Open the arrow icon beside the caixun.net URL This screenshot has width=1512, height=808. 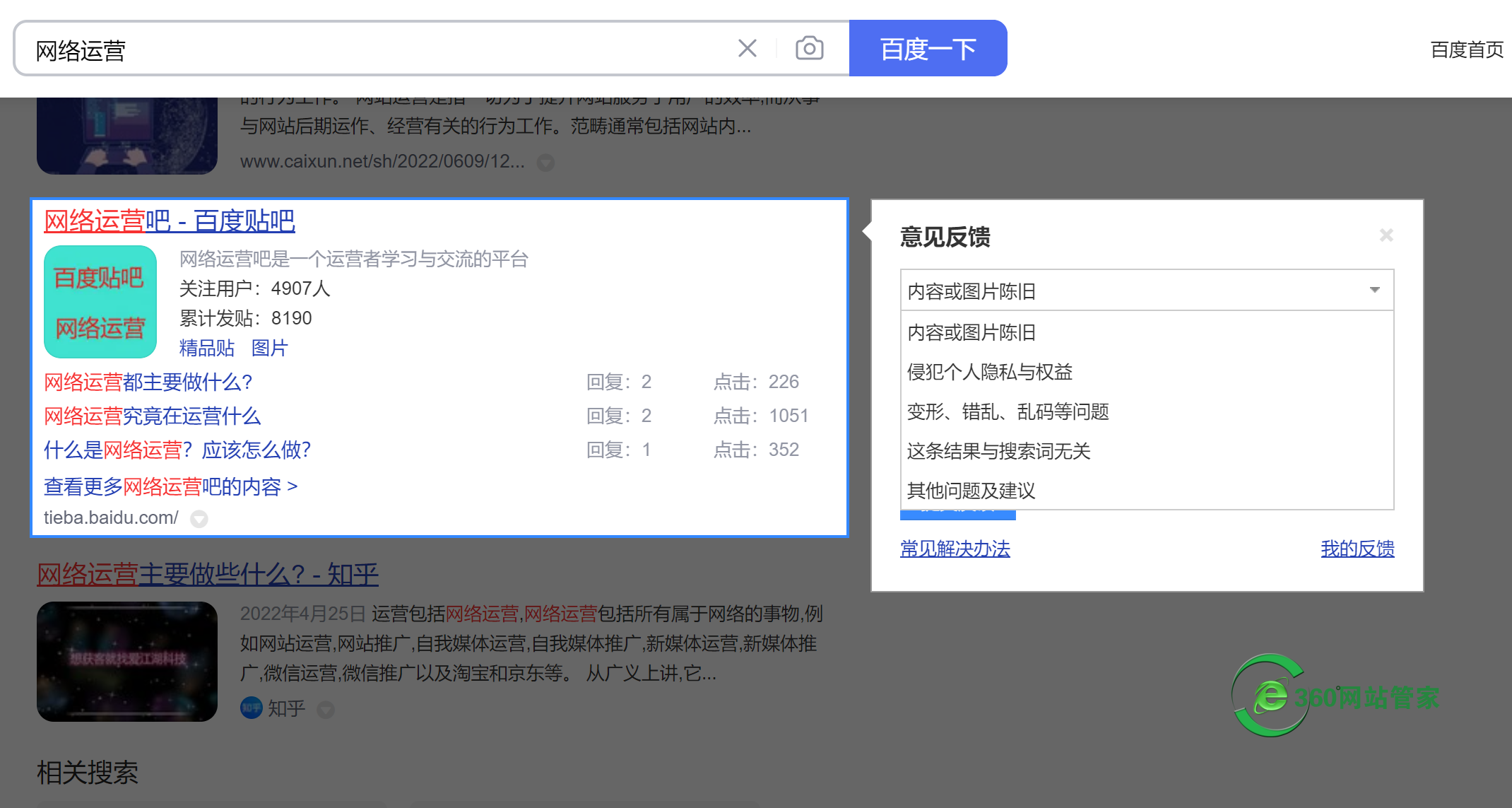point(545,163)
